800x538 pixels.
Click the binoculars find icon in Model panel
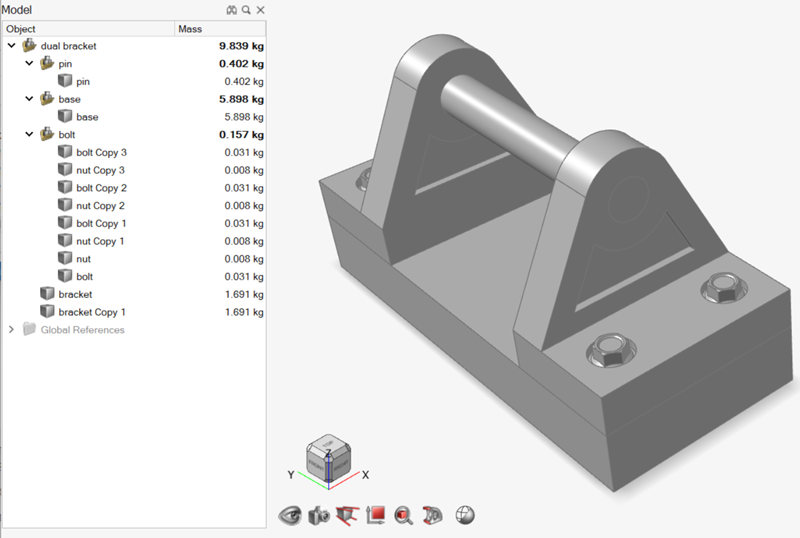[x=231, y=9]
